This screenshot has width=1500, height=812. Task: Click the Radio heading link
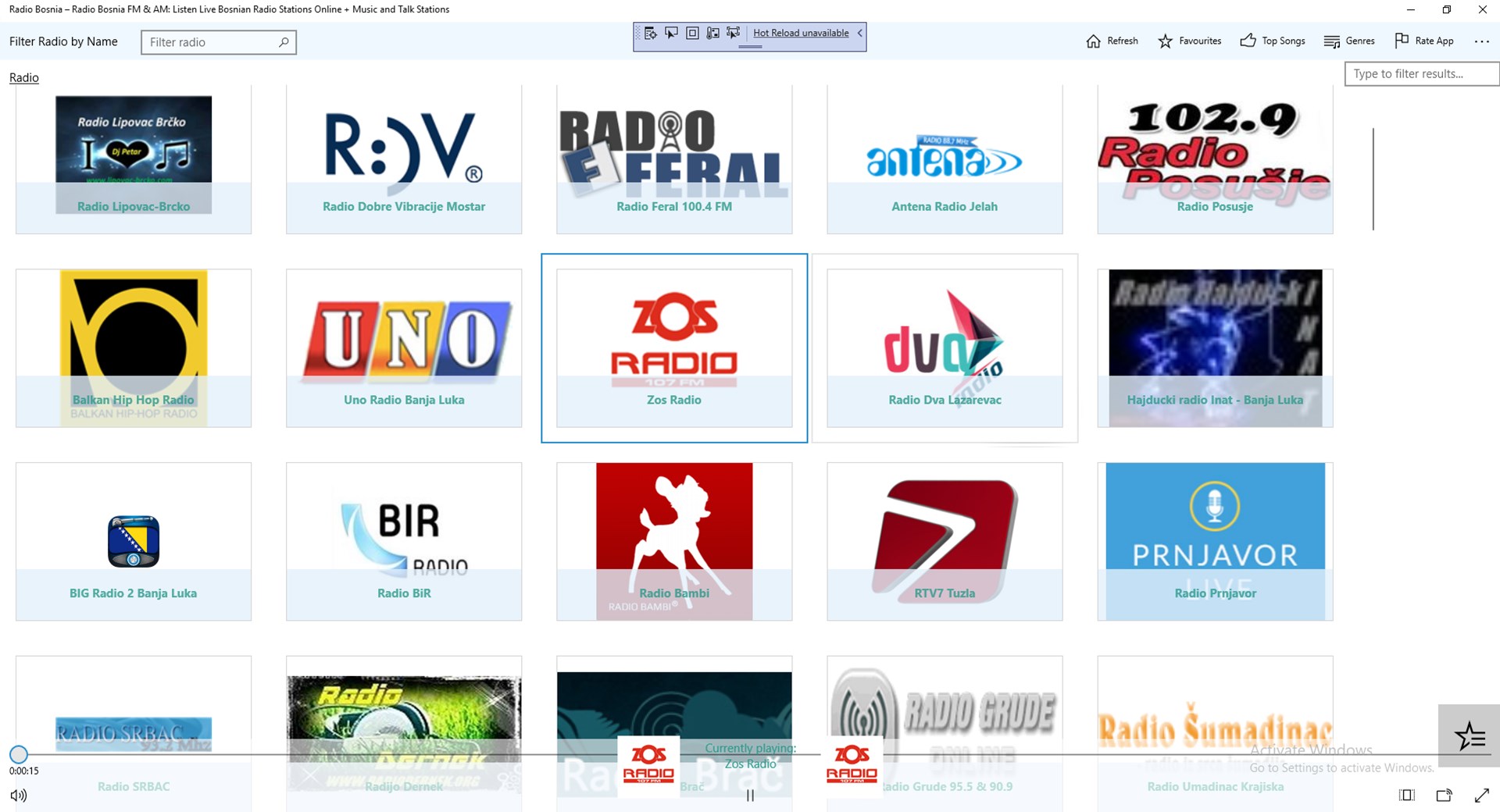(x=24, y=77)
